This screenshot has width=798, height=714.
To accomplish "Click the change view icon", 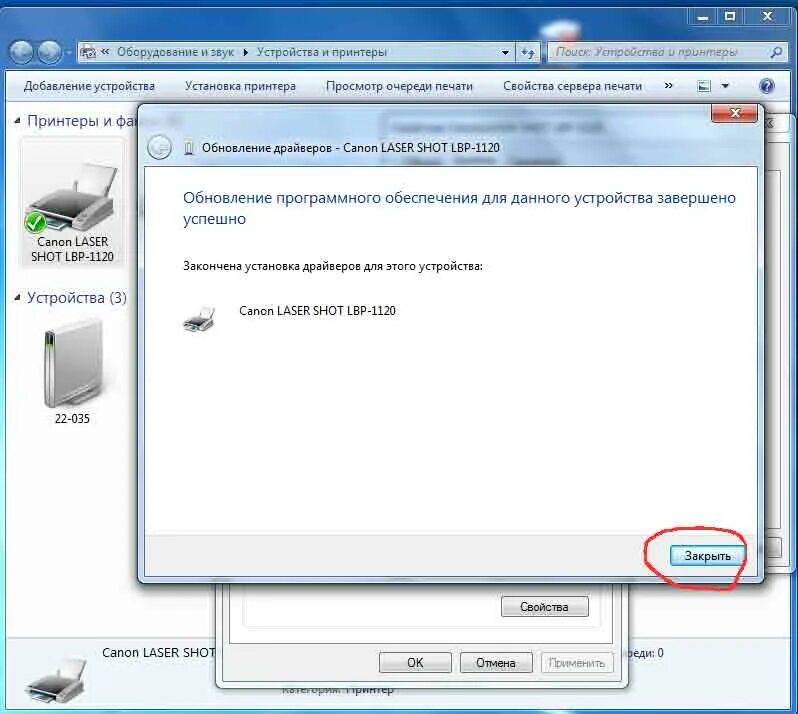I will (704, 86).
